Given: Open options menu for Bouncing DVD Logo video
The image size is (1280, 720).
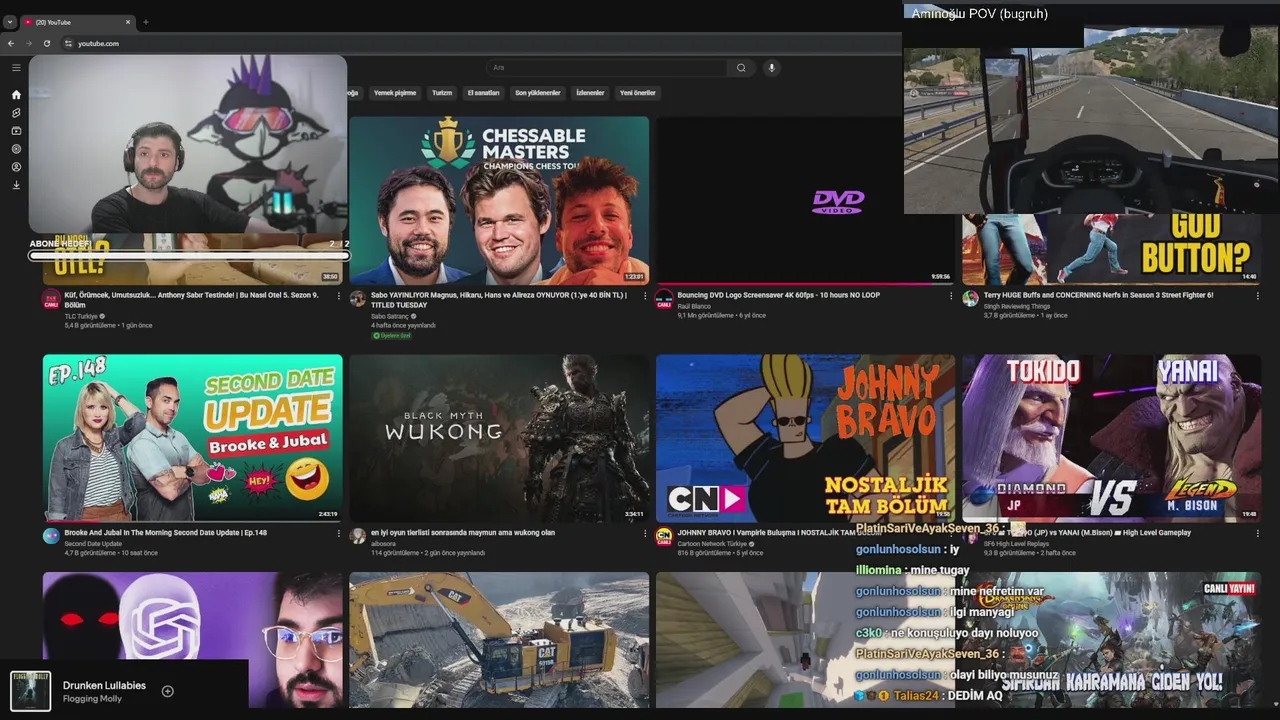Looking at the screenshot, I should [951, 296].
